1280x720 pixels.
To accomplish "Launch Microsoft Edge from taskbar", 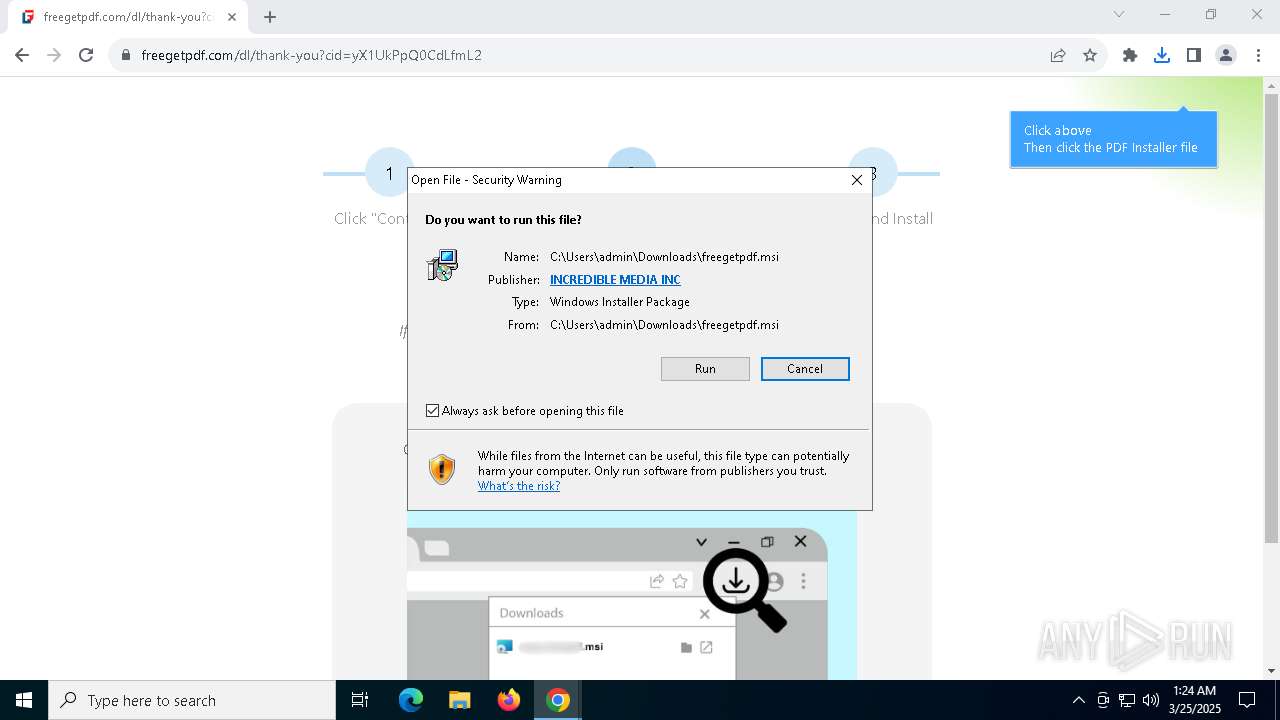I will coord(411,700).
